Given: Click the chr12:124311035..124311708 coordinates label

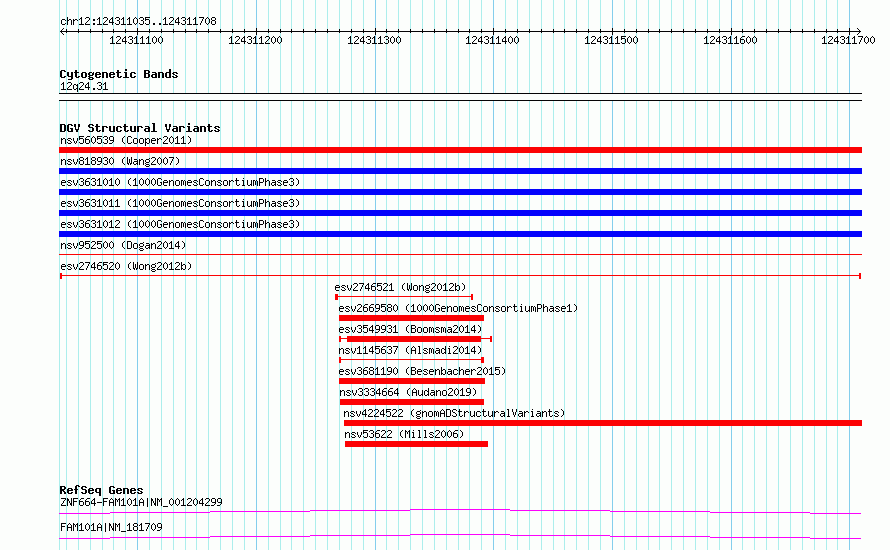Looking at the screenshot, I should 138,21.
